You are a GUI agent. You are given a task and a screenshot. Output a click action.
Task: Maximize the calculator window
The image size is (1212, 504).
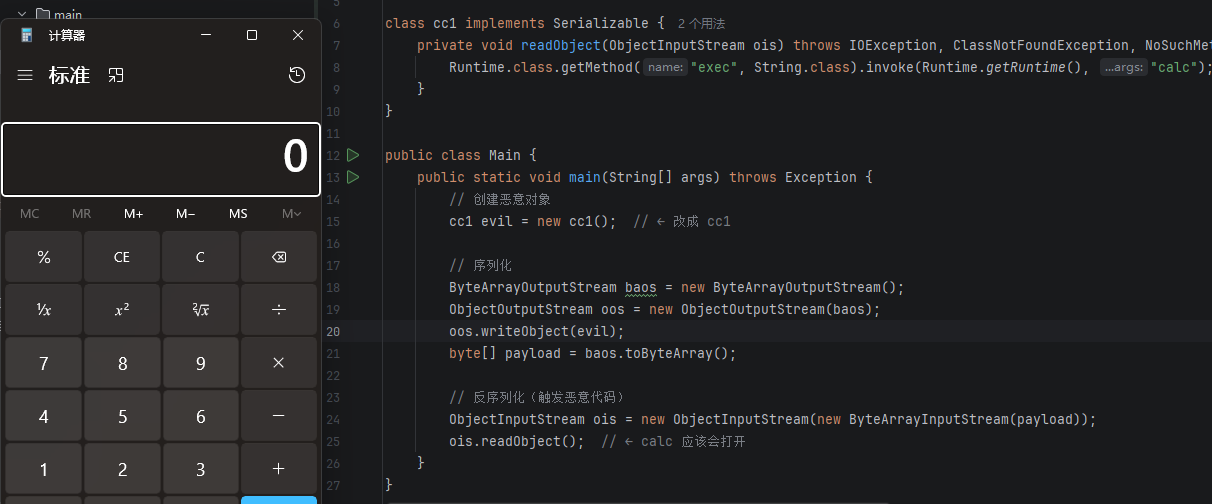252,35
